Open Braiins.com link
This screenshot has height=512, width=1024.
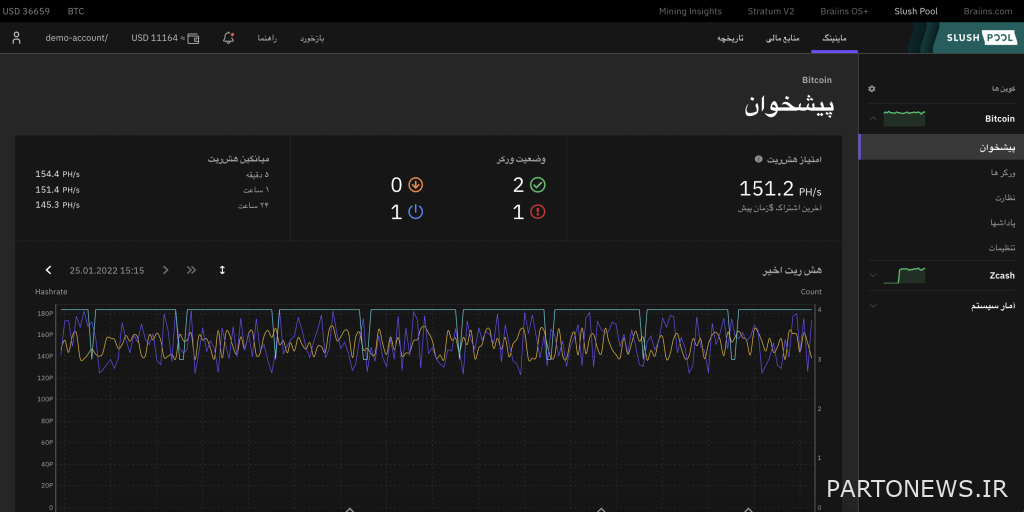point(987,11)
